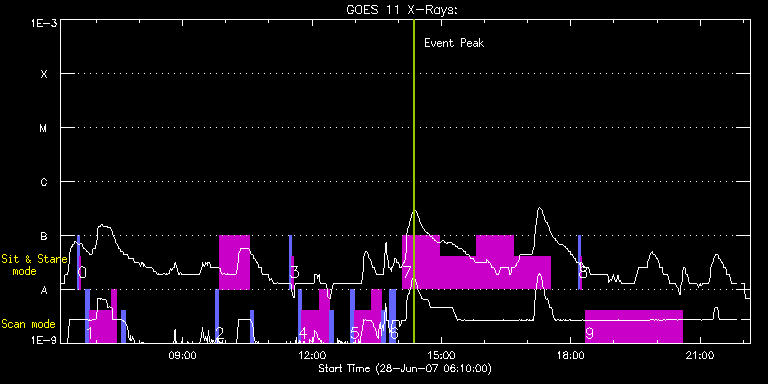The width and height of the screenshot is (768, 384).
Task: Click the 'Event Peak' label
Action: point(454,43)
